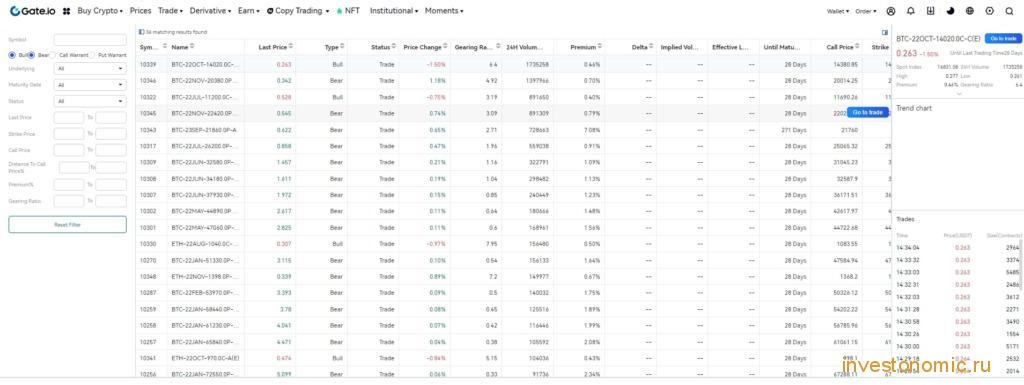Sort by Price Change column arrows
Screen dimensions: 1024x385
coord(446,47)
